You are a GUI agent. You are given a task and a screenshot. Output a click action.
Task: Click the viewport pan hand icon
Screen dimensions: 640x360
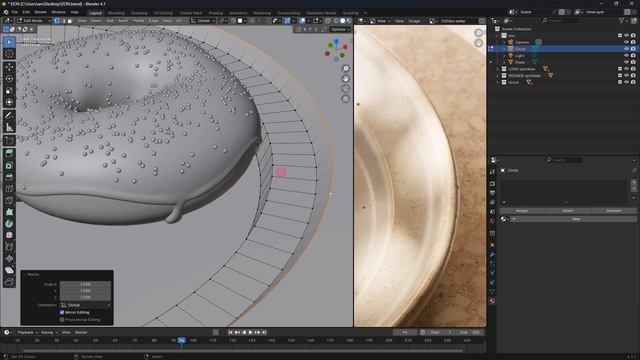coord(346,79)
